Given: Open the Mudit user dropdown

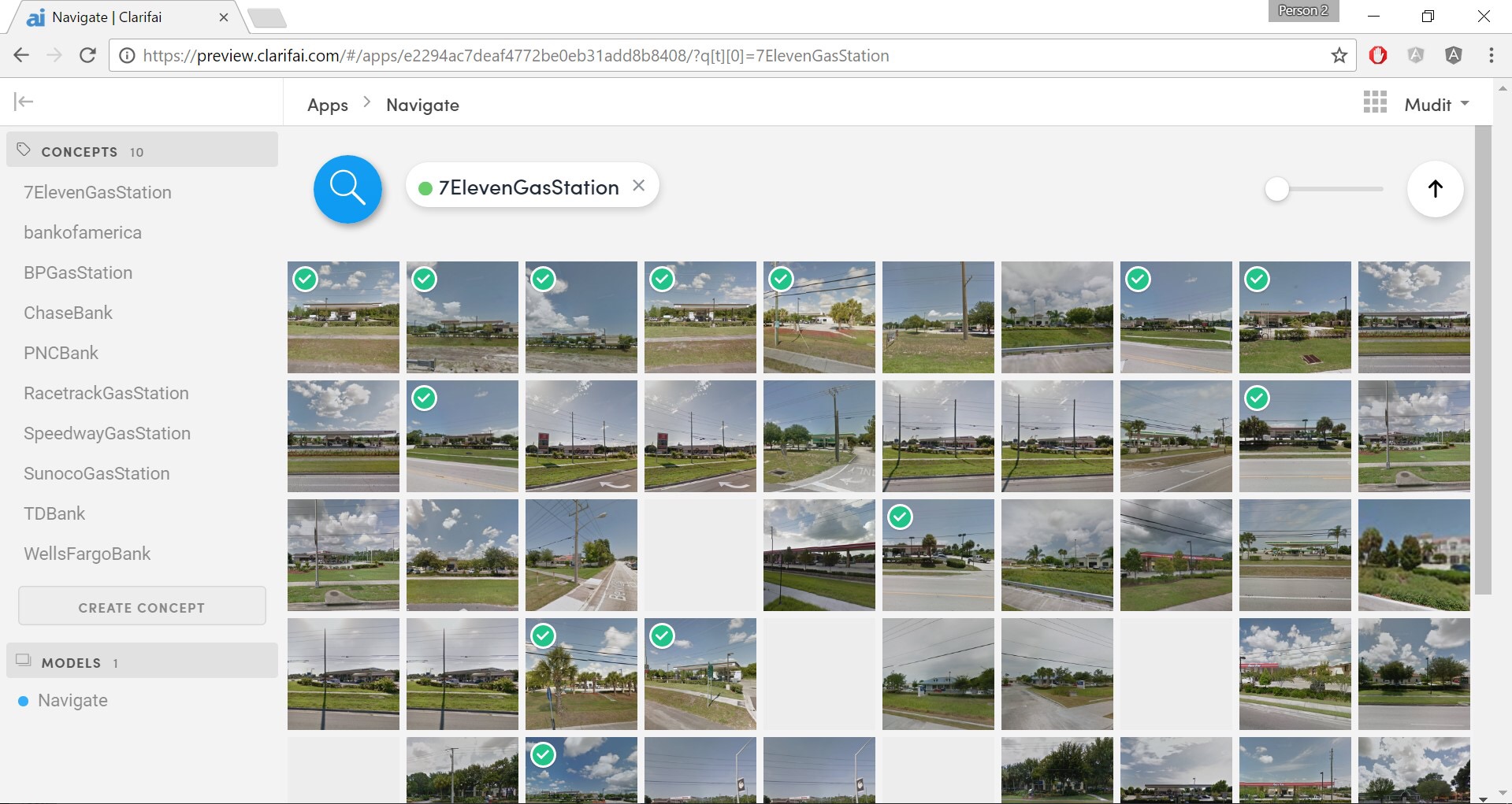Looking at the screenshot, I should tap(1436, 105).
